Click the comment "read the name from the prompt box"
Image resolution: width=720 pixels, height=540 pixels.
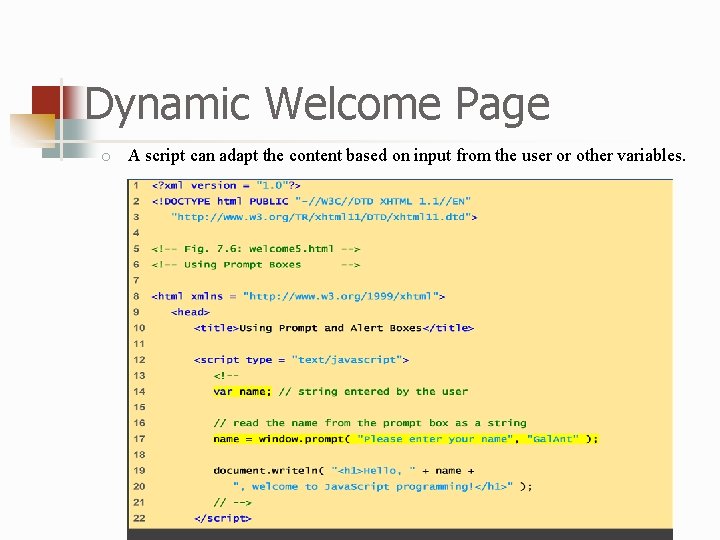click(370, 423)
